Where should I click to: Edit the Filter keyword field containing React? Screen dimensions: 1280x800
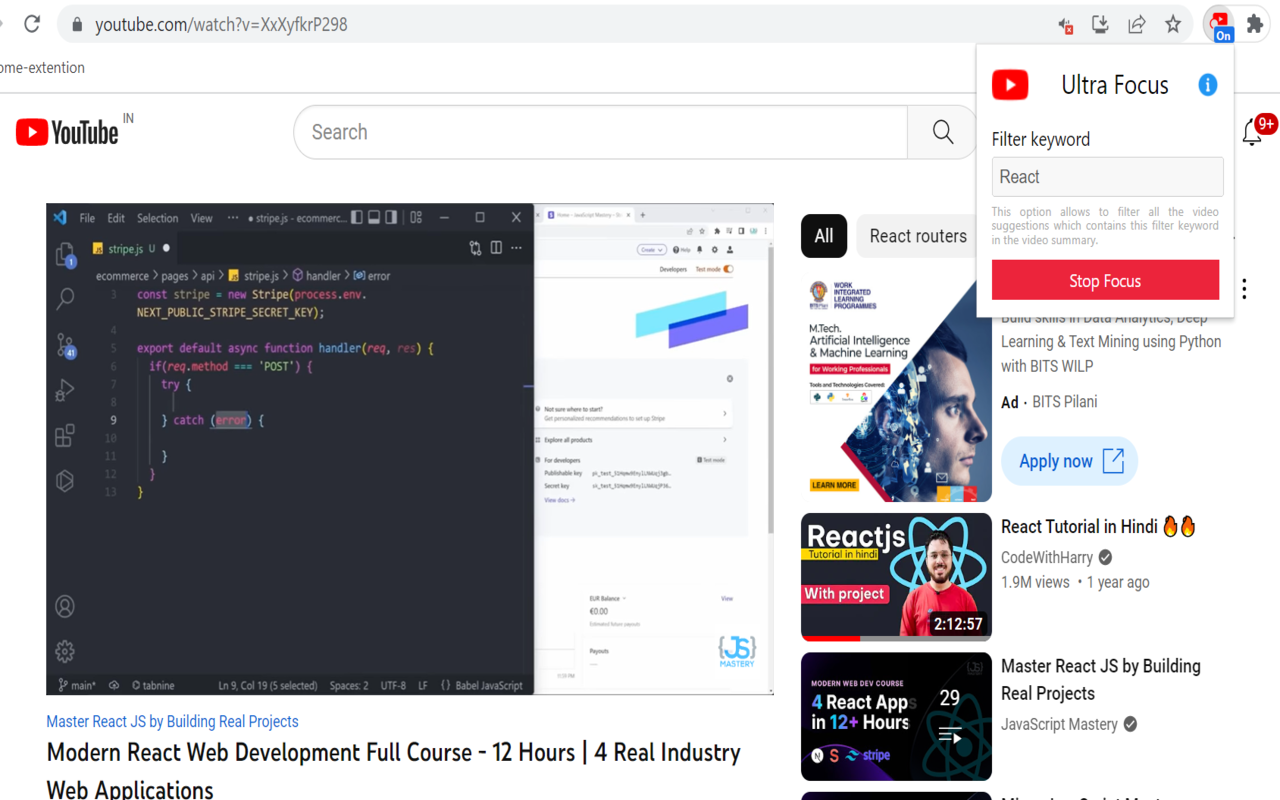(x=1107, y=177)
